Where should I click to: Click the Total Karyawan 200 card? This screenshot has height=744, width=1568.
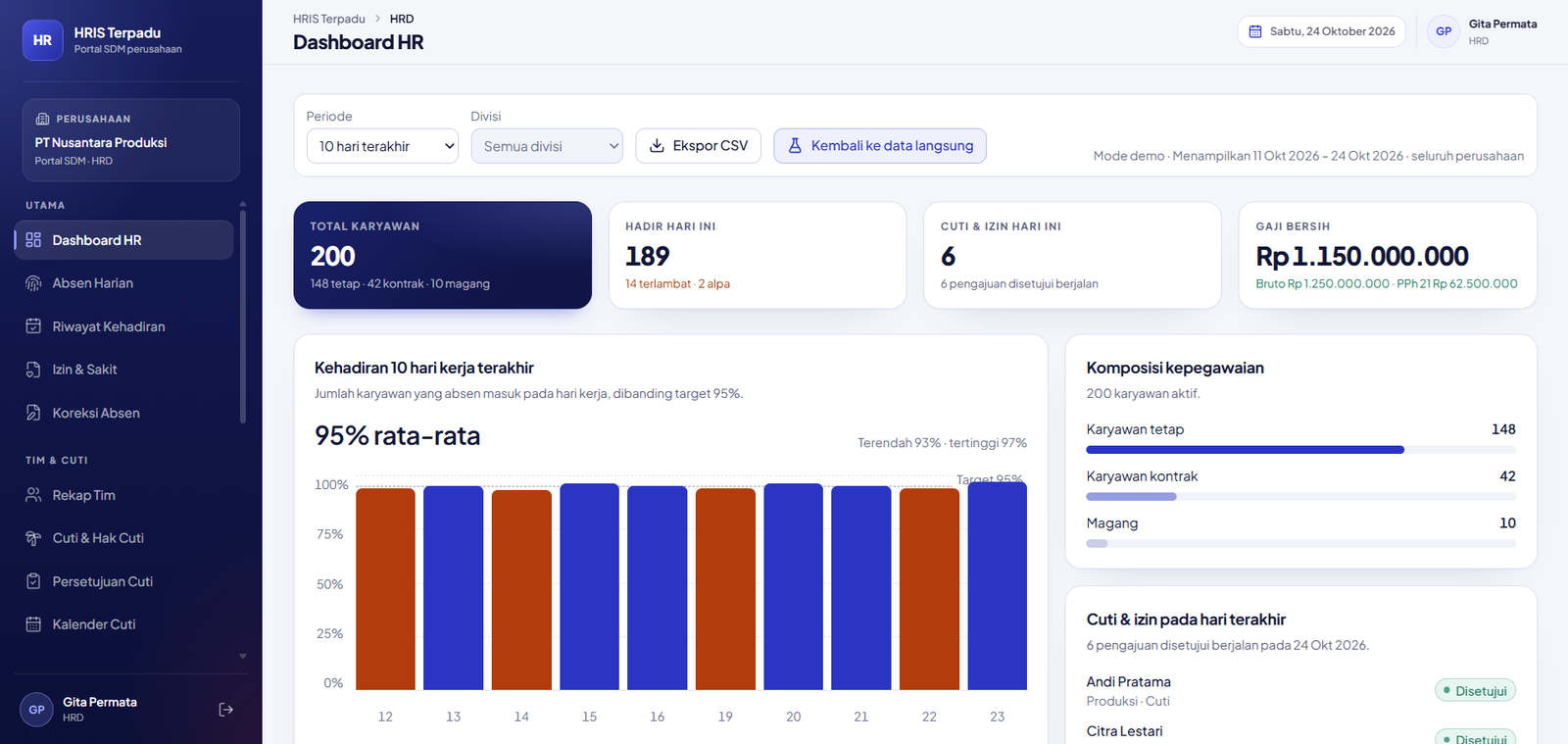click(443, 255)
